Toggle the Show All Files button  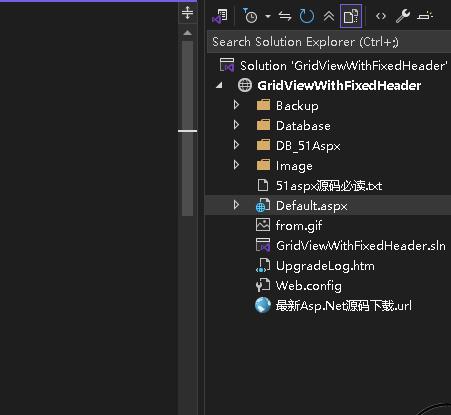click(351, 16)
